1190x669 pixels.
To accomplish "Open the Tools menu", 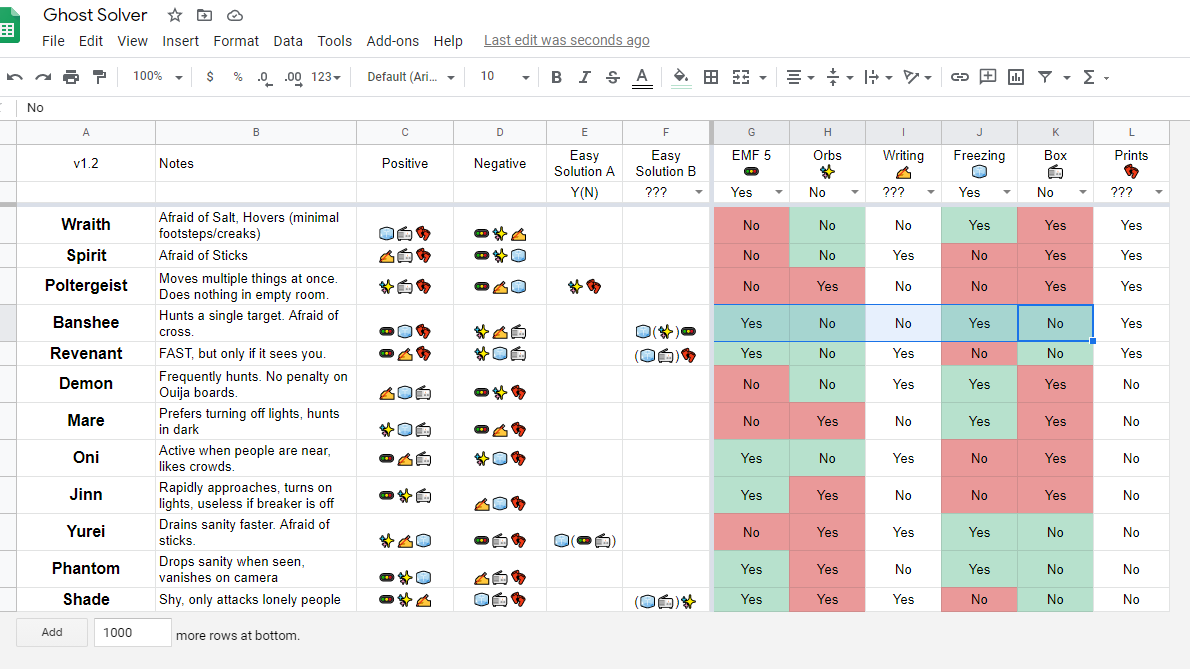I will coord(335,41).
